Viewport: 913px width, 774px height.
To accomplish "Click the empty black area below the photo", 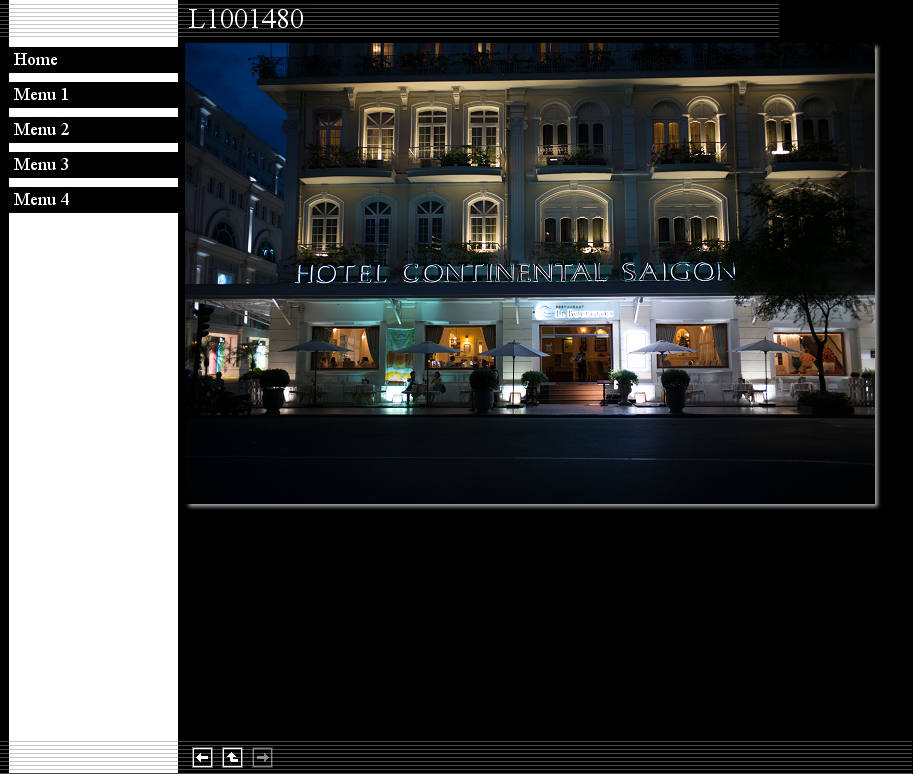I will click(x=530, y=620).
